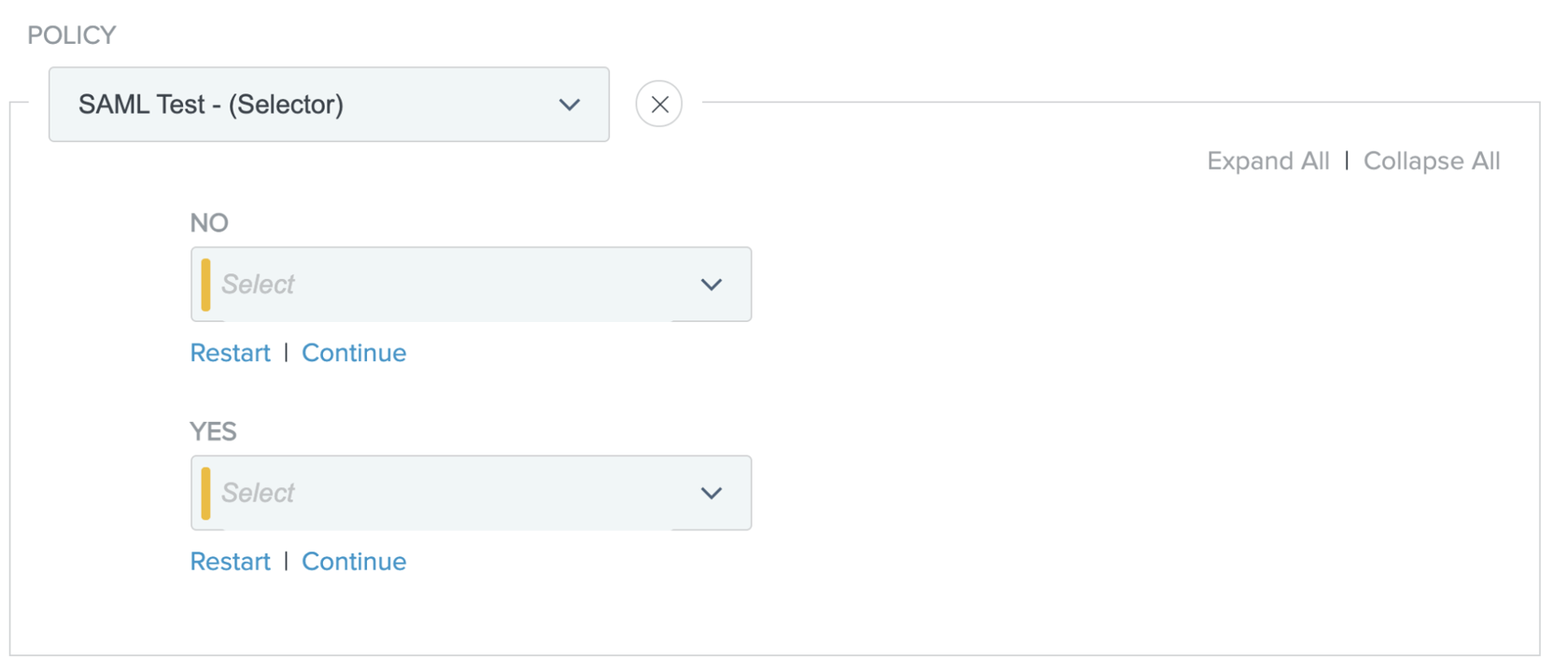This screenshot has width=1568, height=672.
Task: Click Continue under the NO branch
Action: pyautogui.click(x=354, y=353)
